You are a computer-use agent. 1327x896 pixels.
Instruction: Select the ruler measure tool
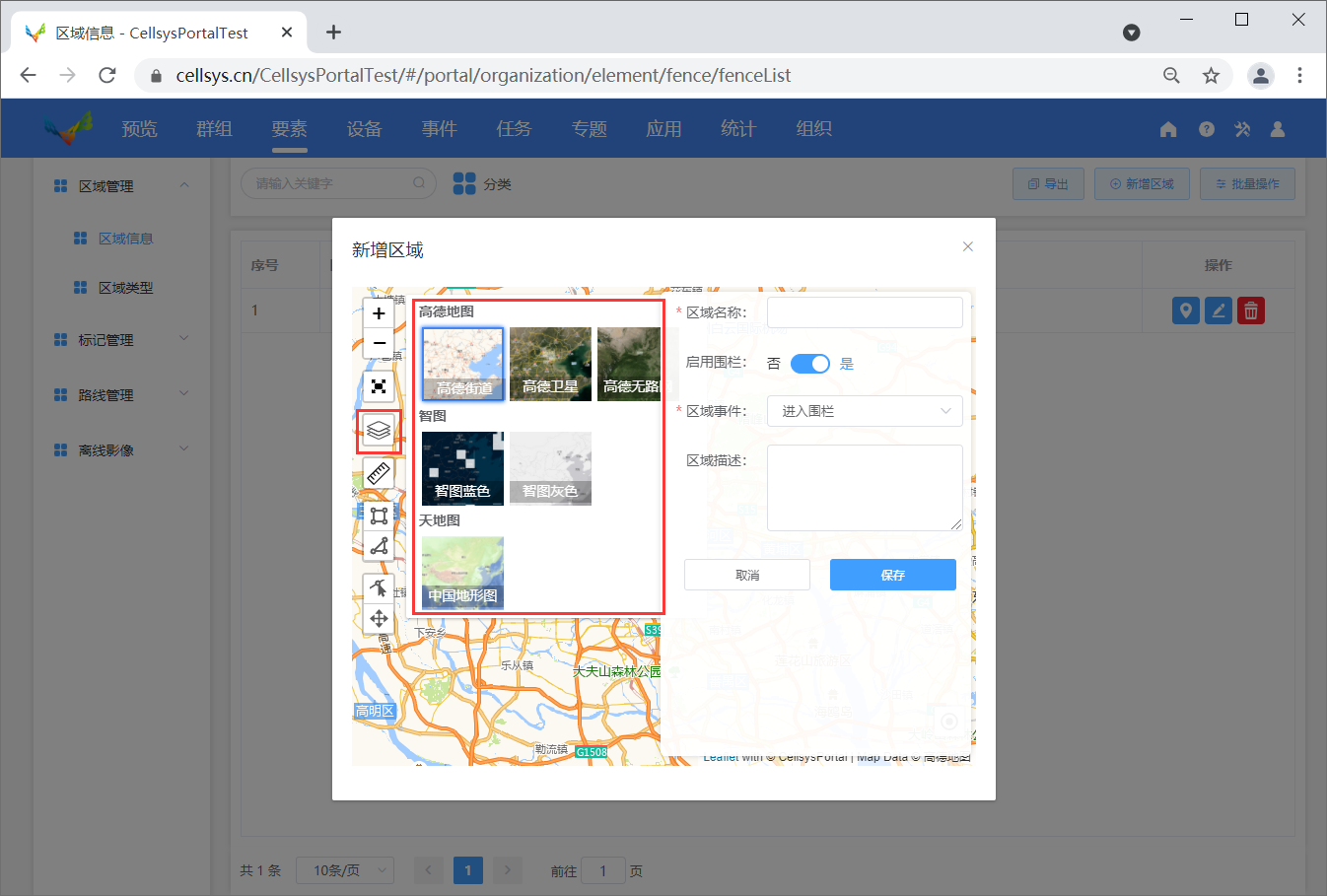[379, 474]
